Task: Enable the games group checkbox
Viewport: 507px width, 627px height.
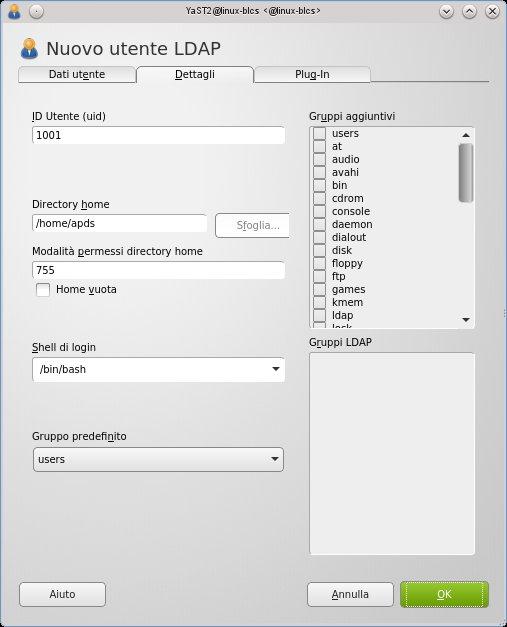Action: (x=319, y=290)
